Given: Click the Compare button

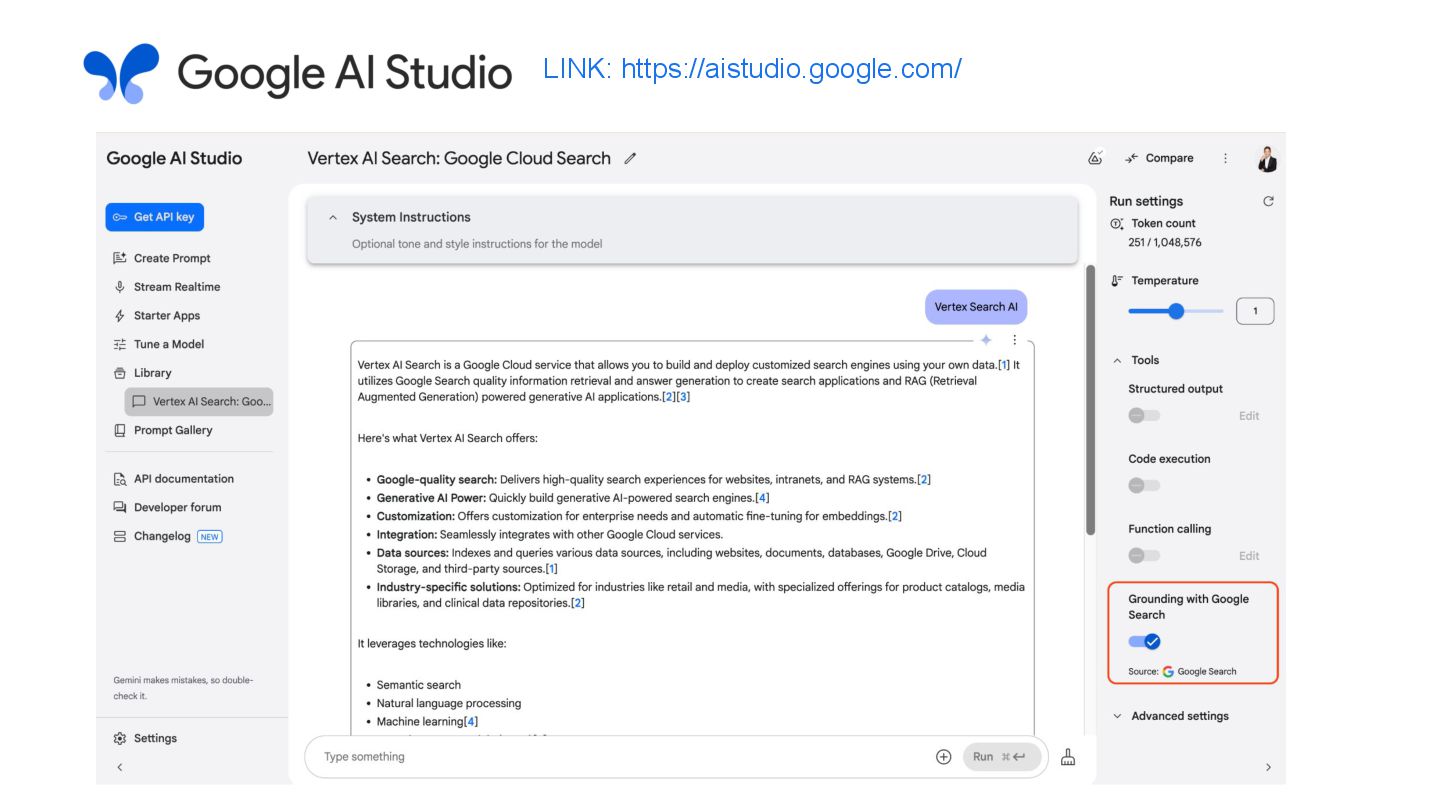Looking at the screenshot, I should (1160, 158).
